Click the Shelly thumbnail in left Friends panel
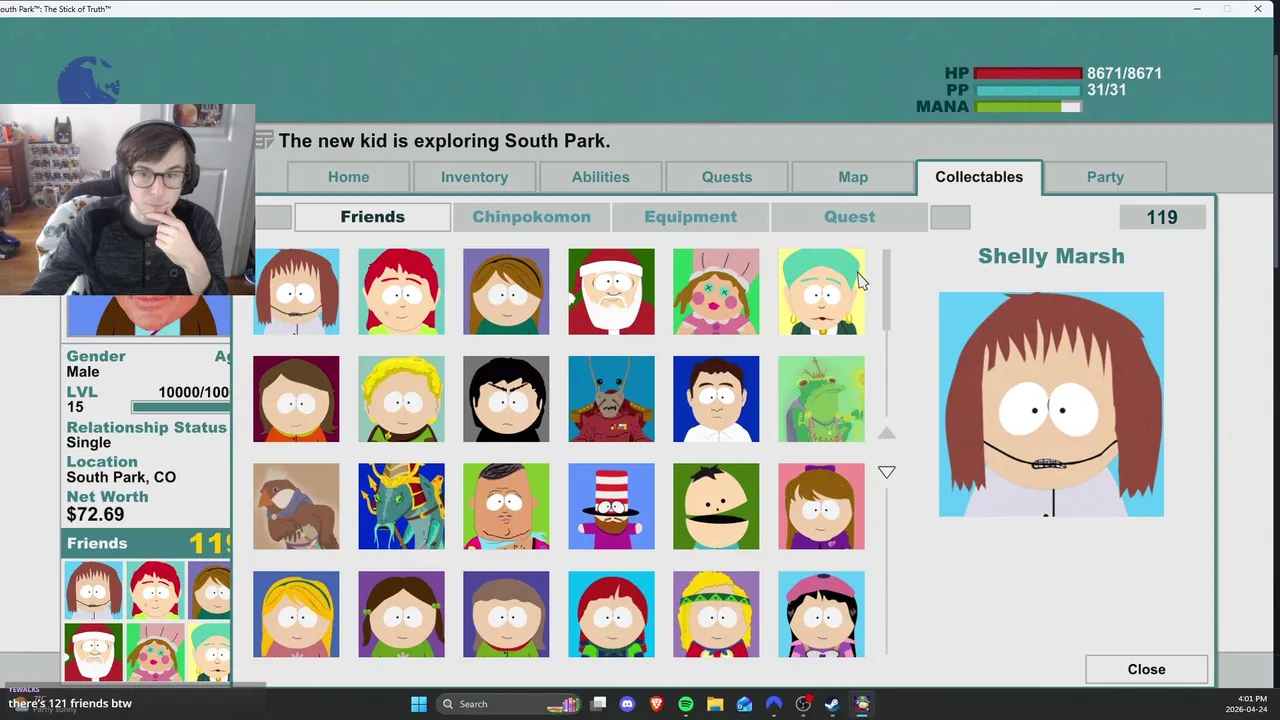 tap(93, 590)
